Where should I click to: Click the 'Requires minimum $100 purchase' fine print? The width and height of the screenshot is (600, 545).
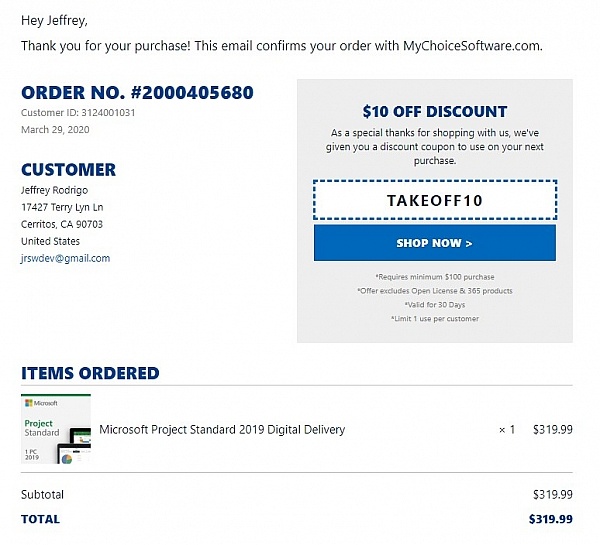434,277
